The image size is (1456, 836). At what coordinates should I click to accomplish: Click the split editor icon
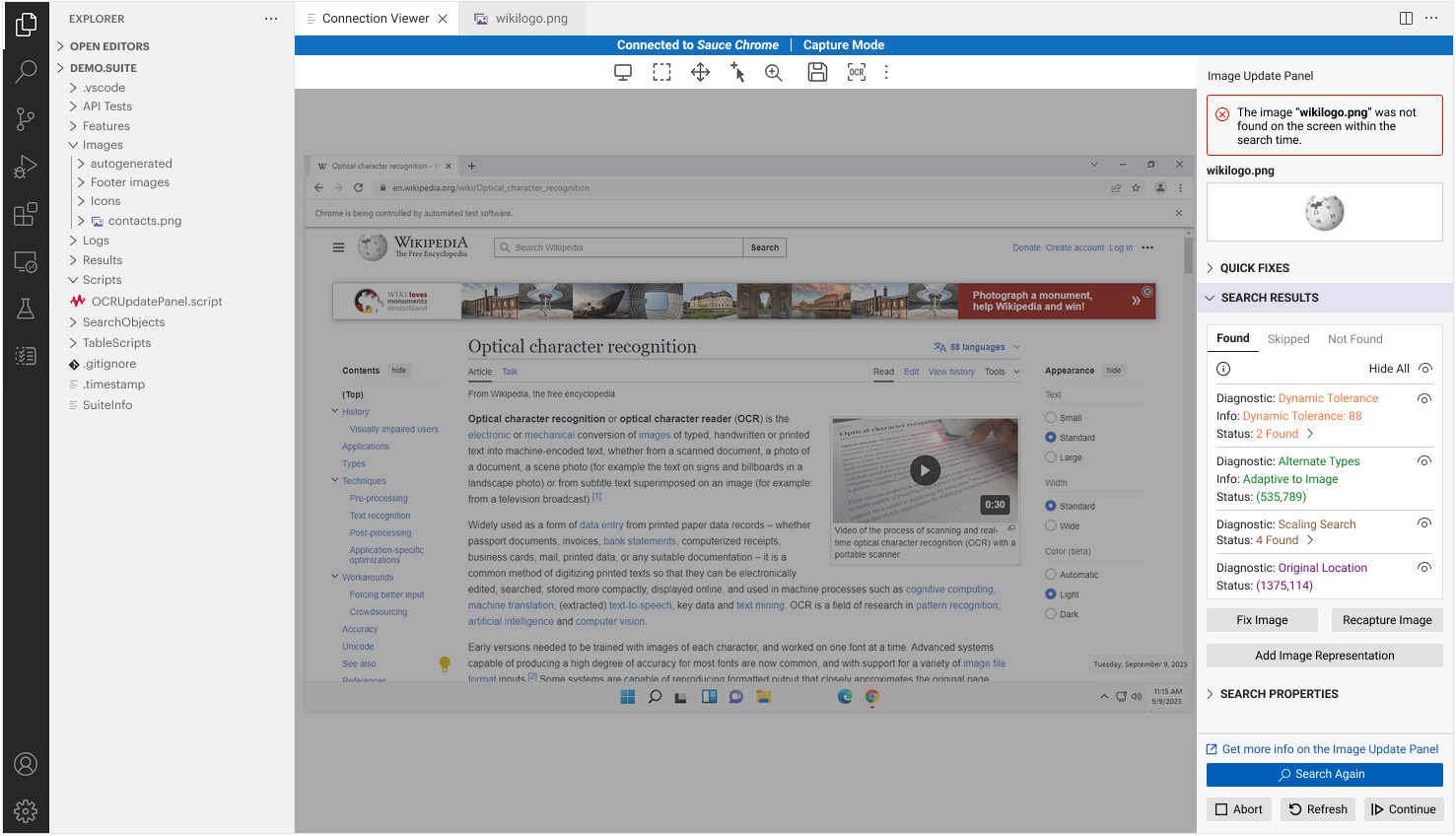1406,19
